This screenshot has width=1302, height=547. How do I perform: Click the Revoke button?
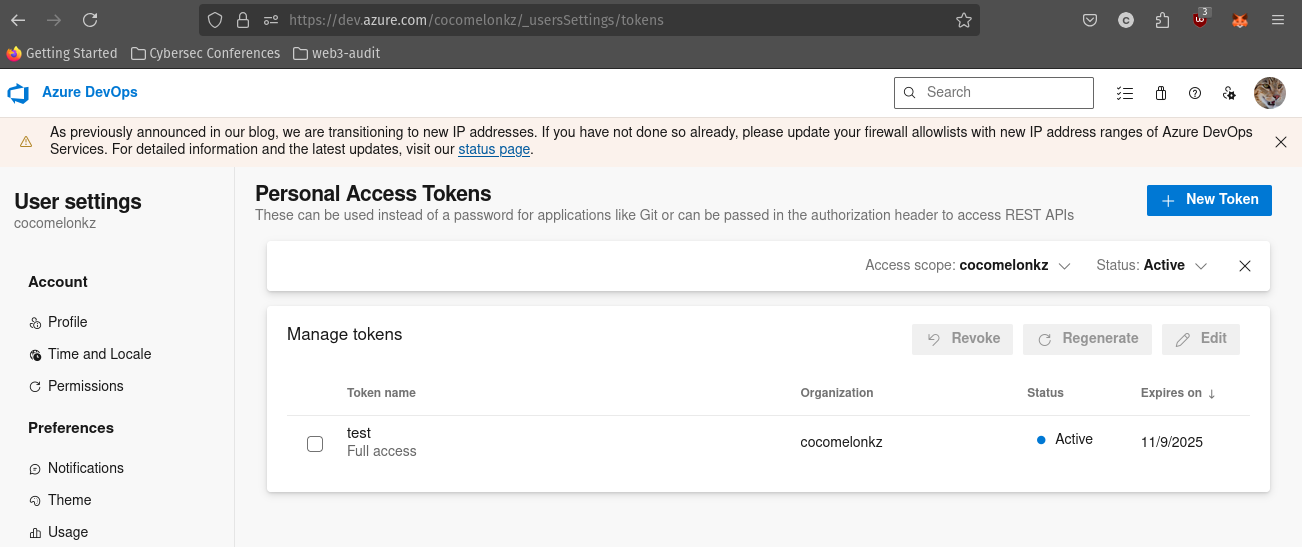962,339
